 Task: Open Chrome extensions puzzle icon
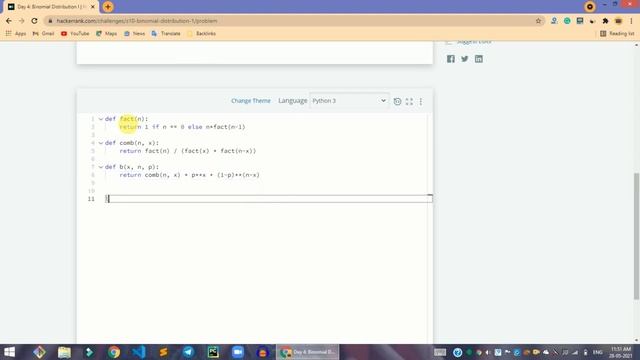point(605,21)
